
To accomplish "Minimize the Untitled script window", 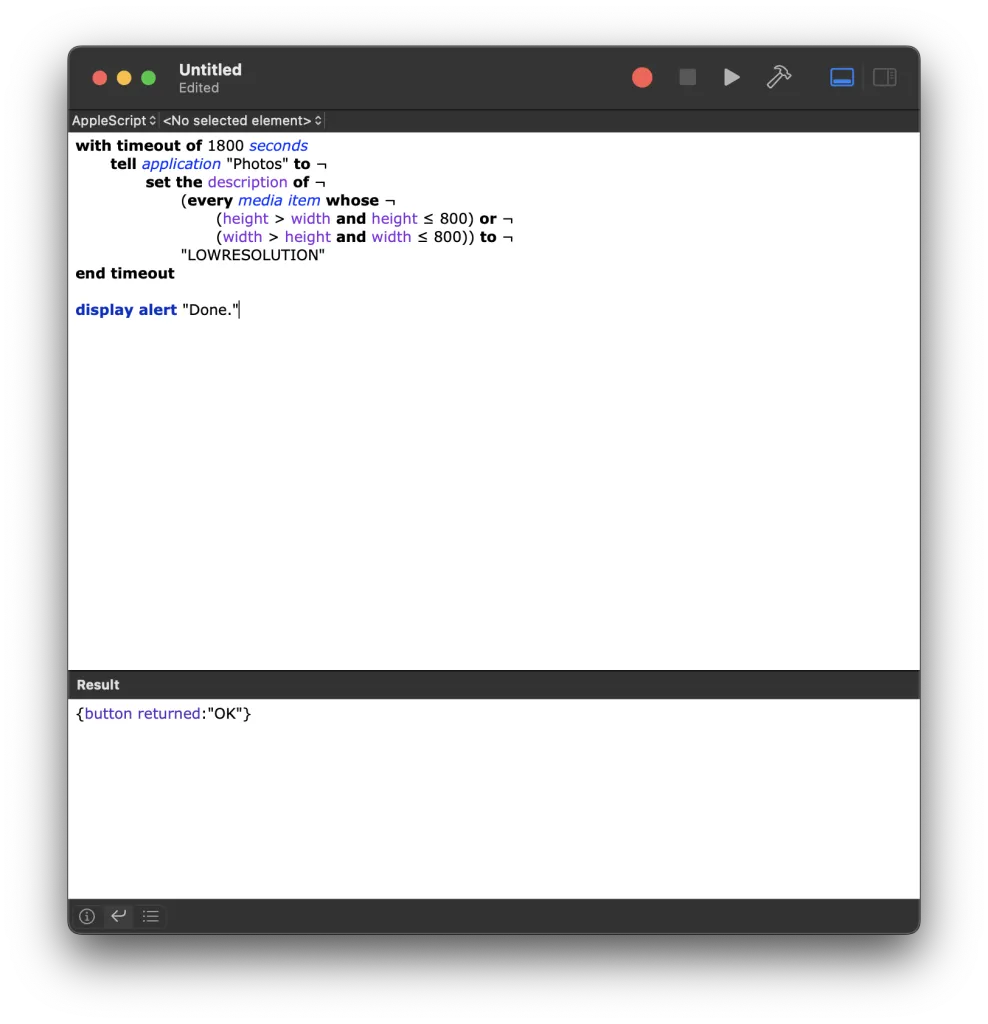I will [x=123, y=77].
